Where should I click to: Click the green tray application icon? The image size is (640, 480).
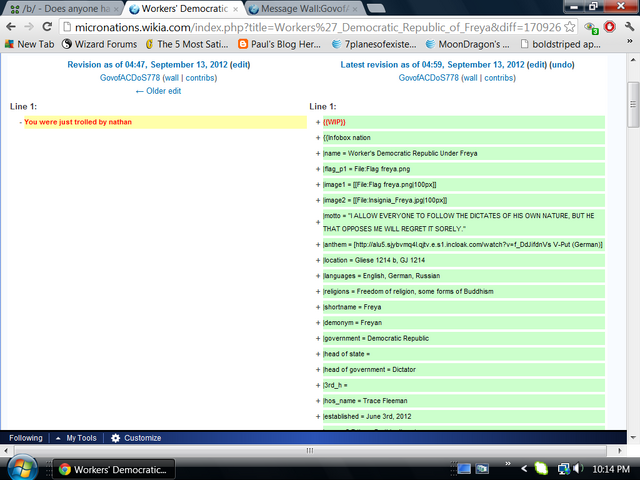coord(541,469)
